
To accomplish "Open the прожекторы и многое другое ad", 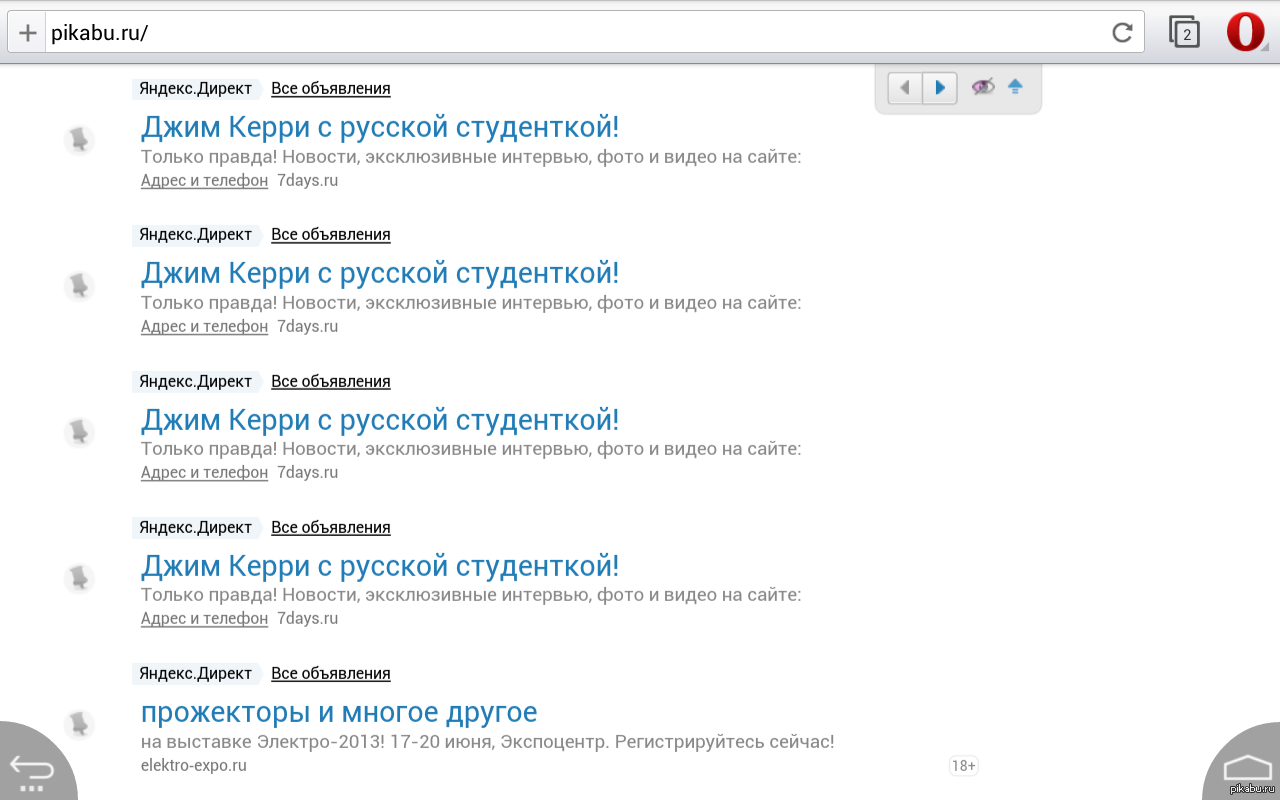I will coord(339,712).
